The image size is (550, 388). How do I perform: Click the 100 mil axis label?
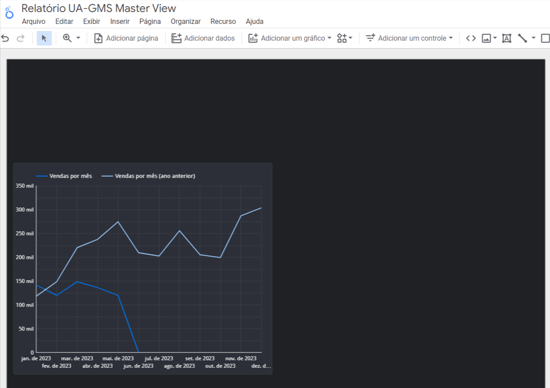[x=25, y=305]
